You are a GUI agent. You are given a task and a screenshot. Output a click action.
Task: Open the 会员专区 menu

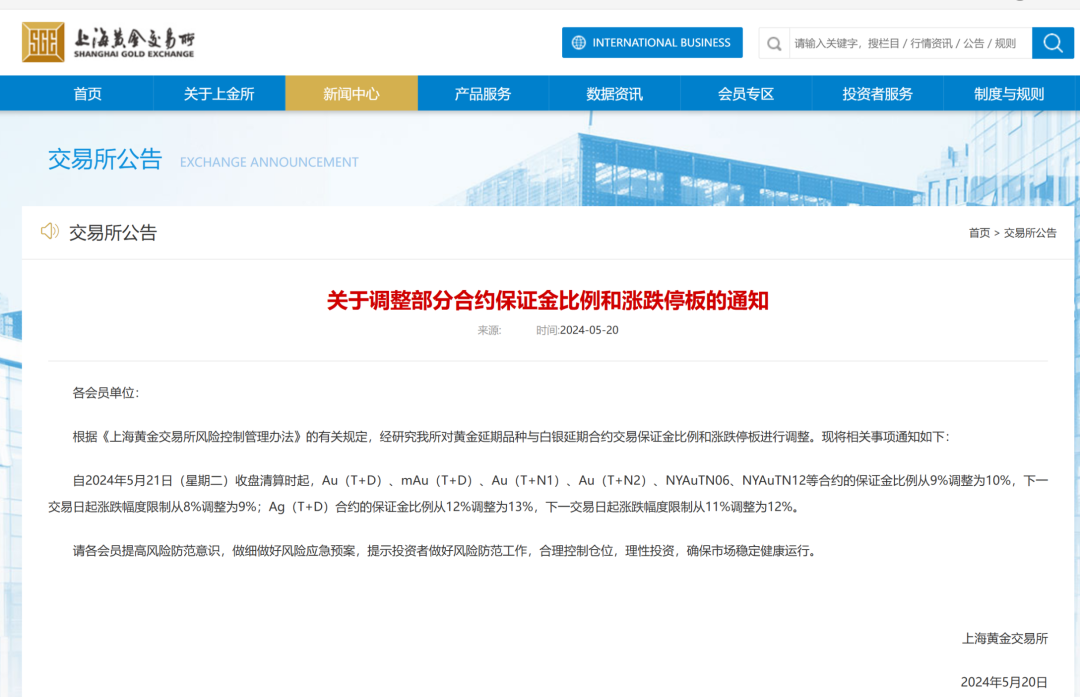pyautogui.click(x=746, y=94)
